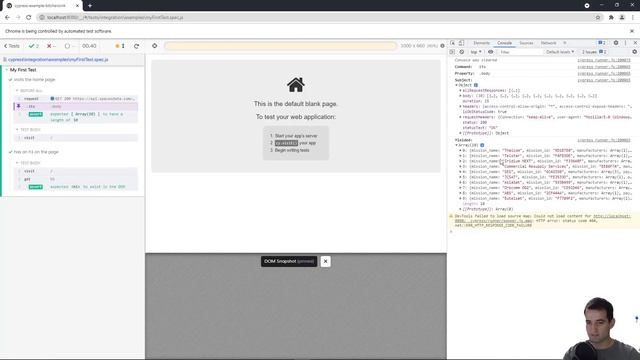Screen dimensions: 640x360
Task: Switch to the Network DevTools tab
Action: 548,43
